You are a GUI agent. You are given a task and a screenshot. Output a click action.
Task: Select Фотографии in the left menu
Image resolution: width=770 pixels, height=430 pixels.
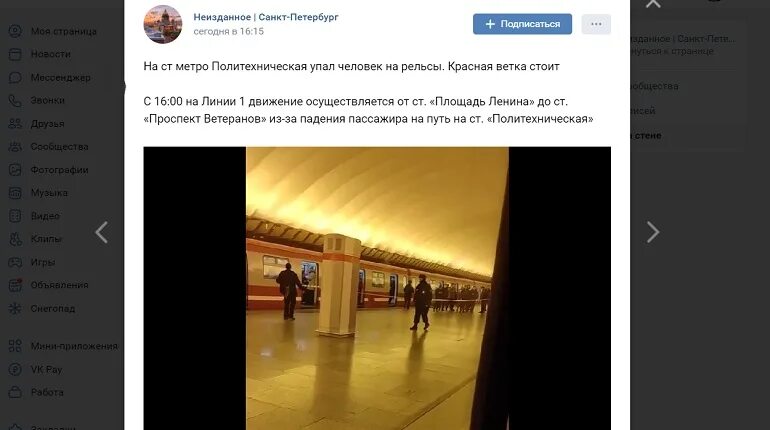[59, 170]
